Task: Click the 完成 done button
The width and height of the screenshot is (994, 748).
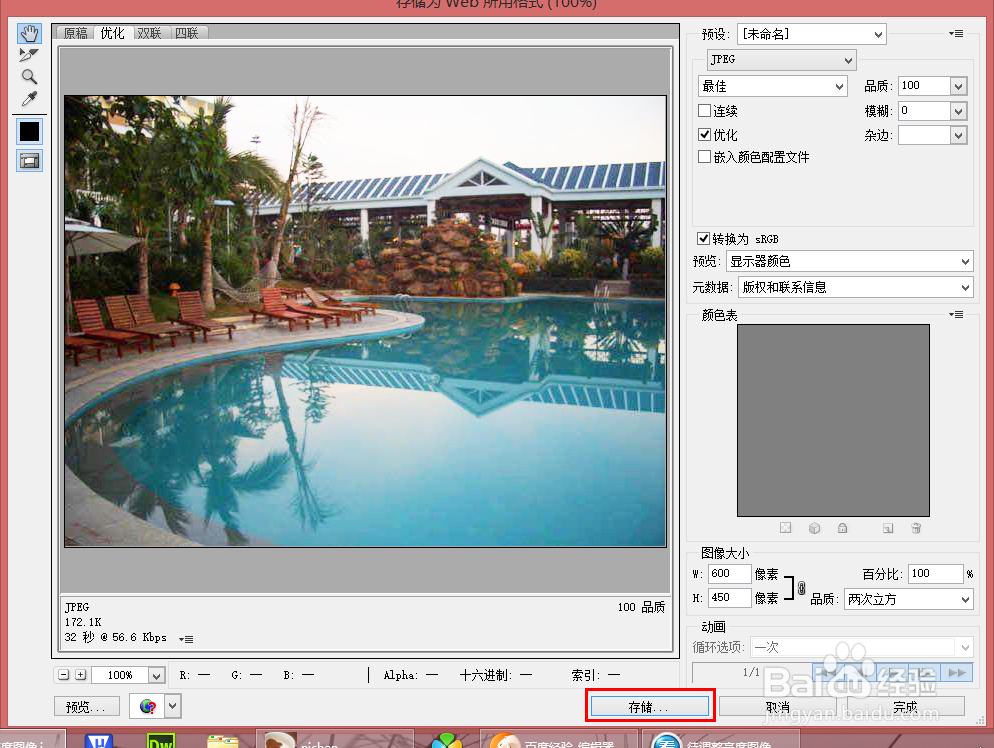Action: (906, 707)
